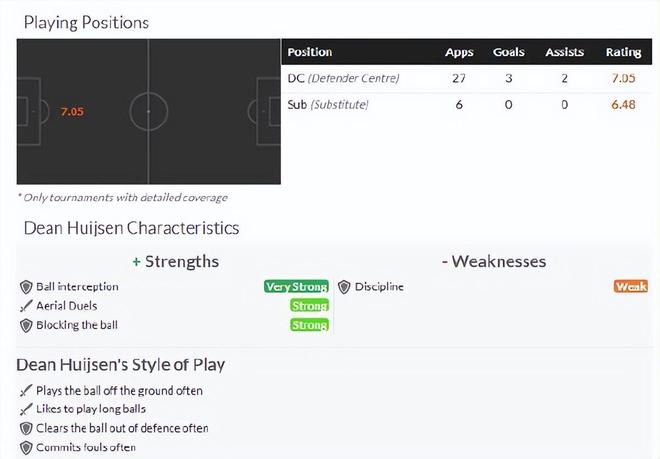This screenshot has width=660, height=459.
Task: Click the shield icon beside Blocking the ball
Action: 26,325
